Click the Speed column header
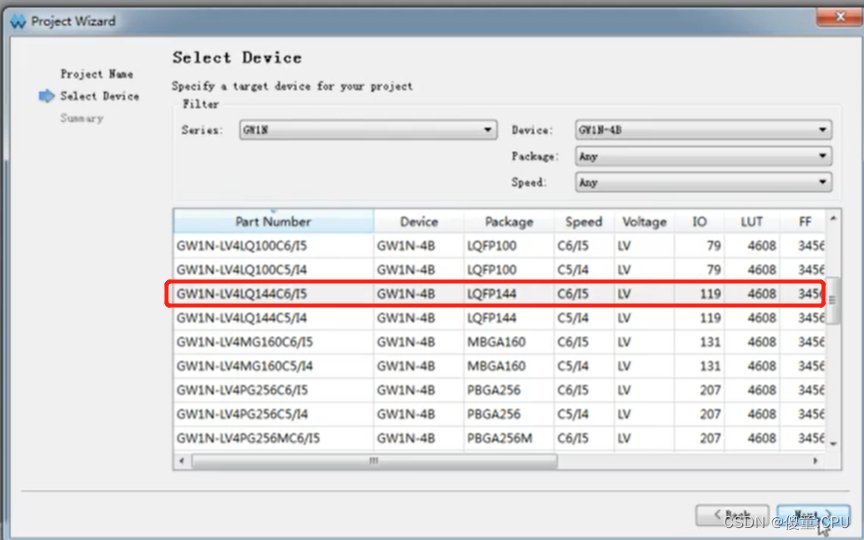The image size is (864, 540). [584, 222]
